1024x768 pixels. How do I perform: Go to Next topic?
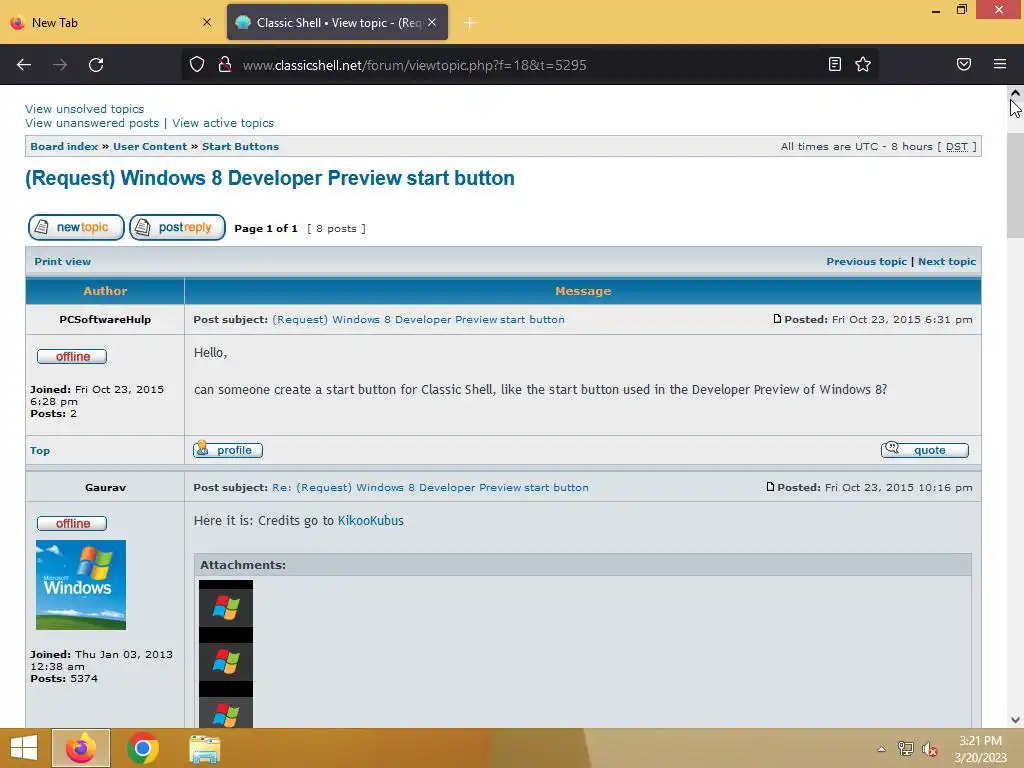(x=947, y=261)
